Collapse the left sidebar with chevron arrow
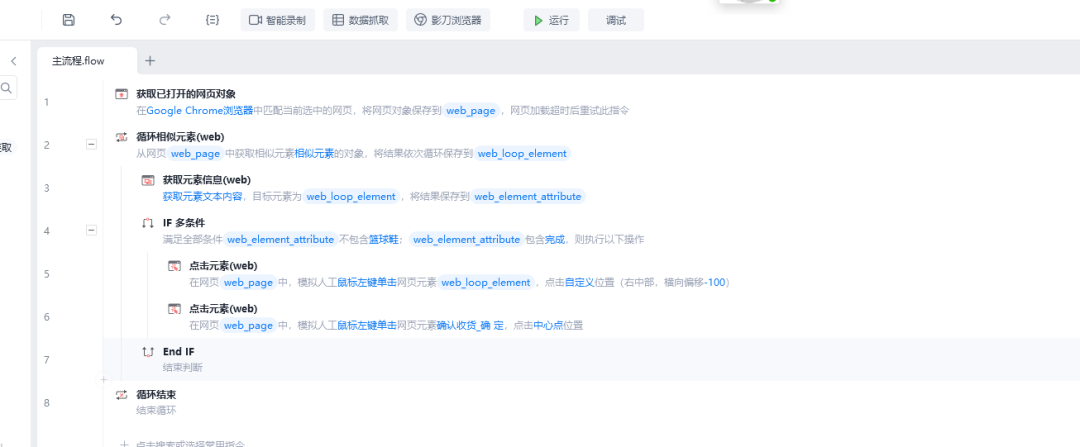The image size is (1080, 447). pos(13,61)
